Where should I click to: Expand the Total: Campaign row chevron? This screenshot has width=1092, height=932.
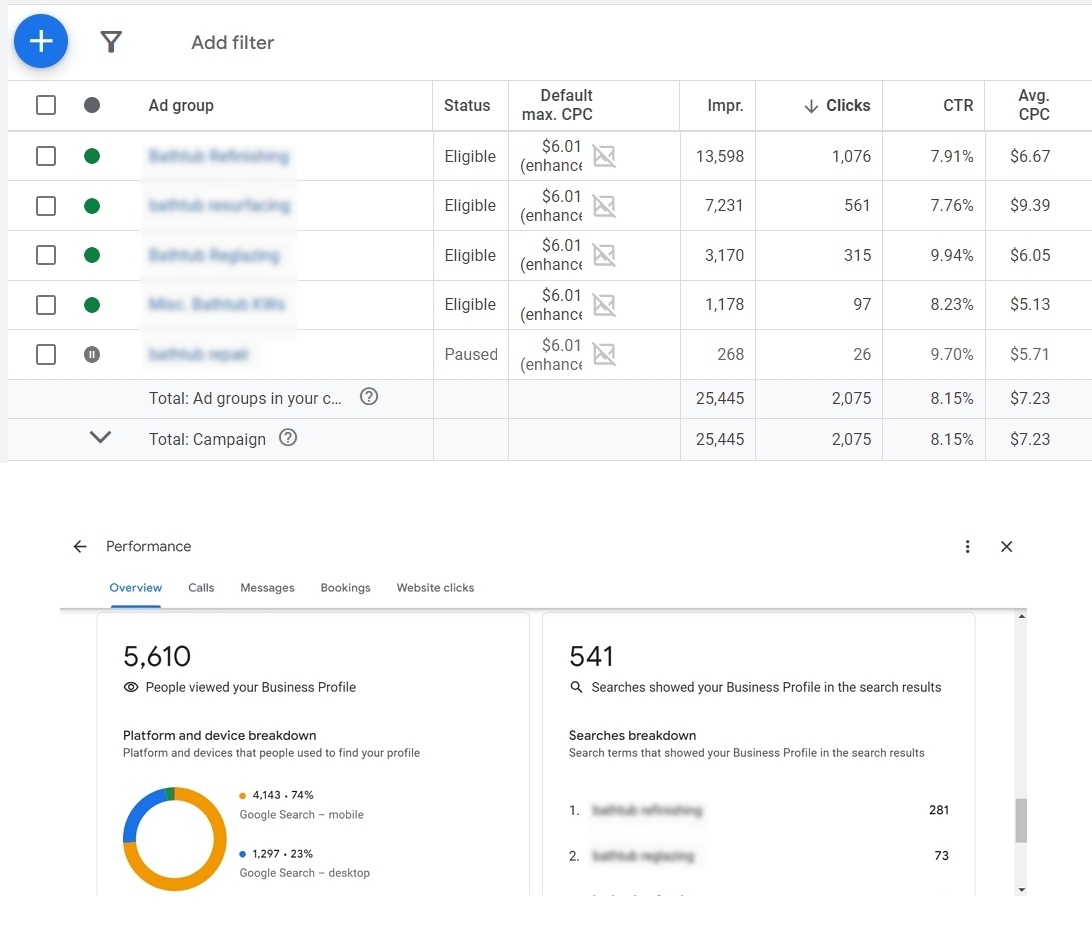100,437
